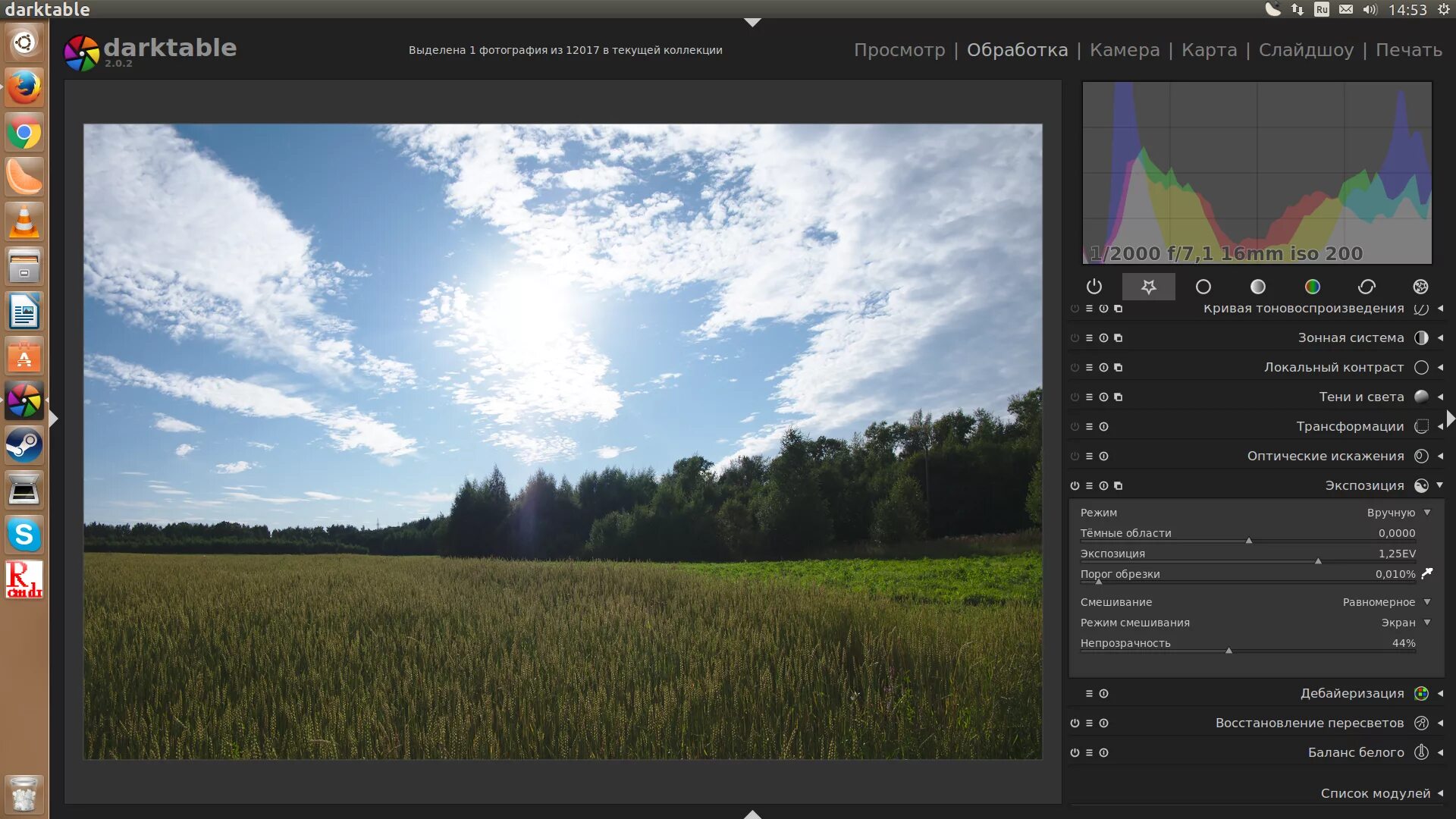Select the favorites (star) module group
Screen dimensions: 1456x819
(1148, 287)
